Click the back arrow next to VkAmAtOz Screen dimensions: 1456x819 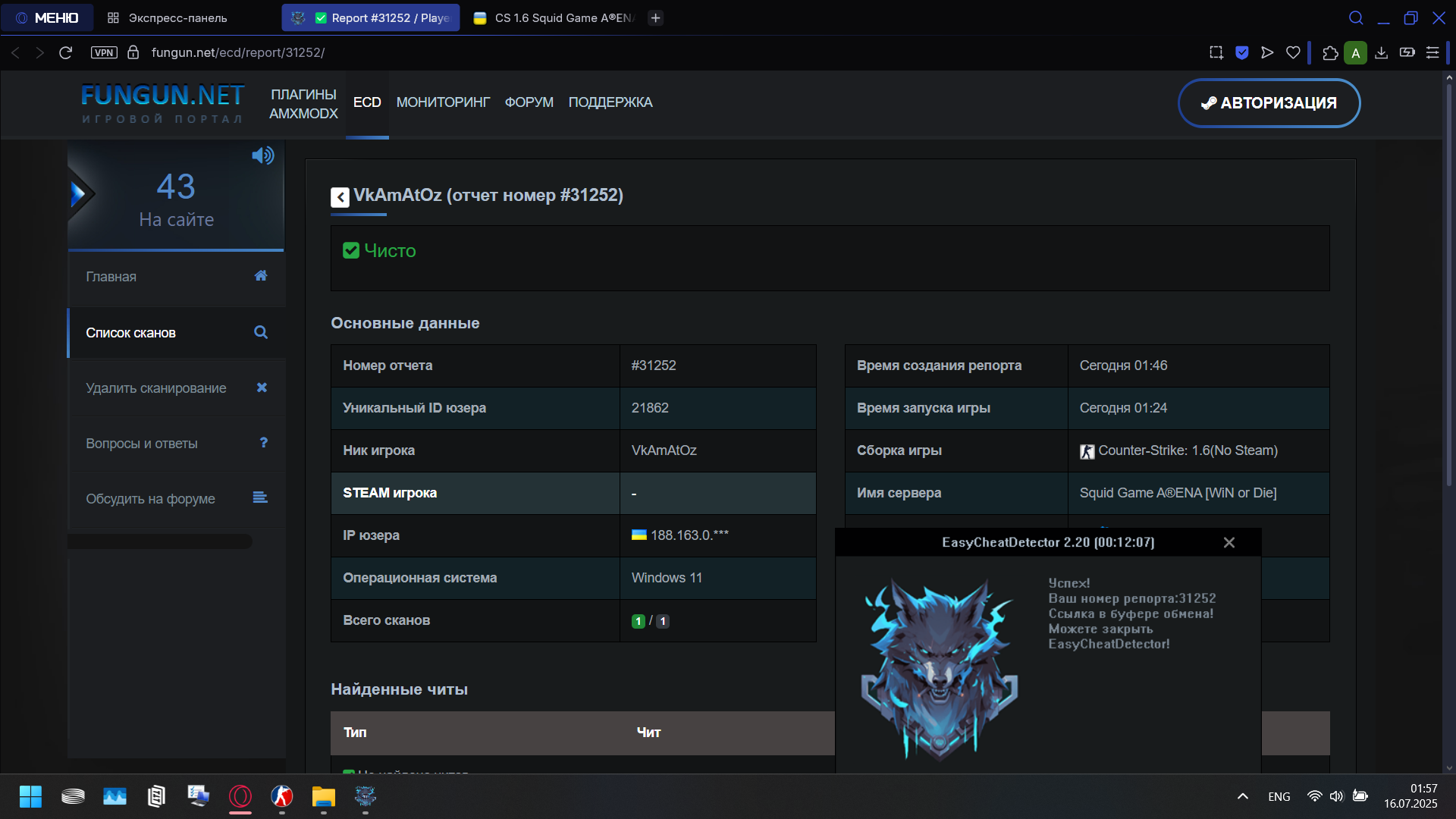pyautogui.click(x=340, y=197)
